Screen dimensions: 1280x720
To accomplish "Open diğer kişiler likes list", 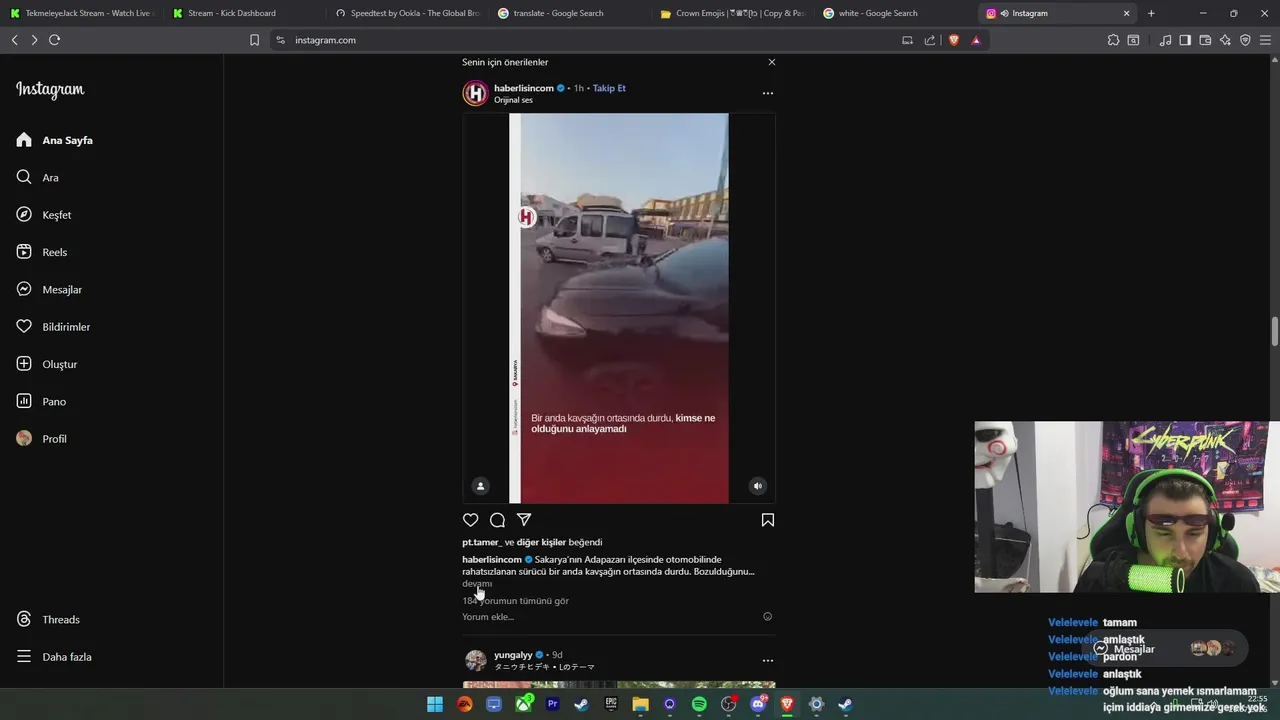I will 541,542.
